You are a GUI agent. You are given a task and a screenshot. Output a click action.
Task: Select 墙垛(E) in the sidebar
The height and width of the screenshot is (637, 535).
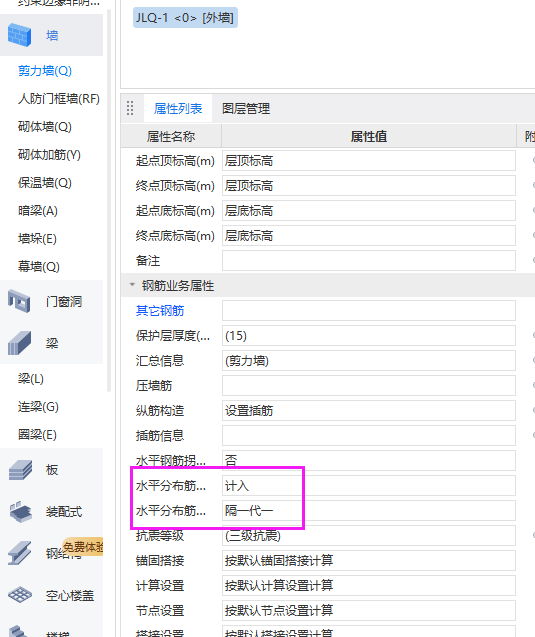pyautogui.click(x=37, y=239)
